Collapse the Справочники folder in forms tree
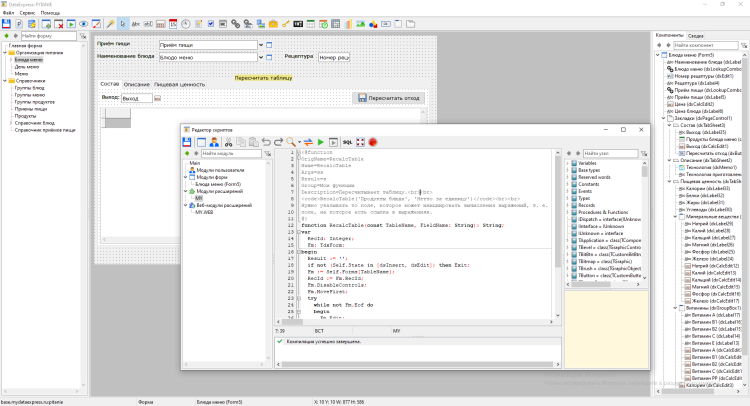 [x=4, y=81]
